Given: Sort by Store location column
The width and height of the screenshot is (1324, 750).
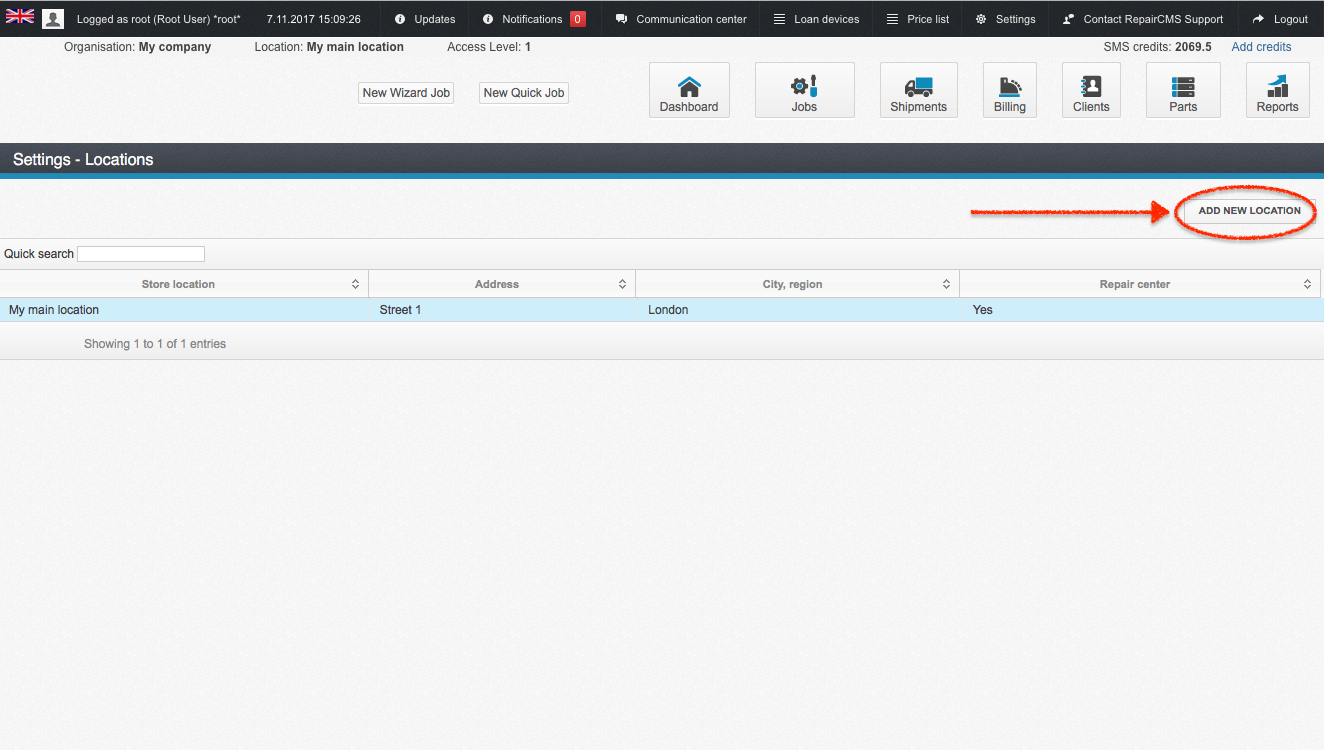Looking at the screenshot, I should [184, 284].
